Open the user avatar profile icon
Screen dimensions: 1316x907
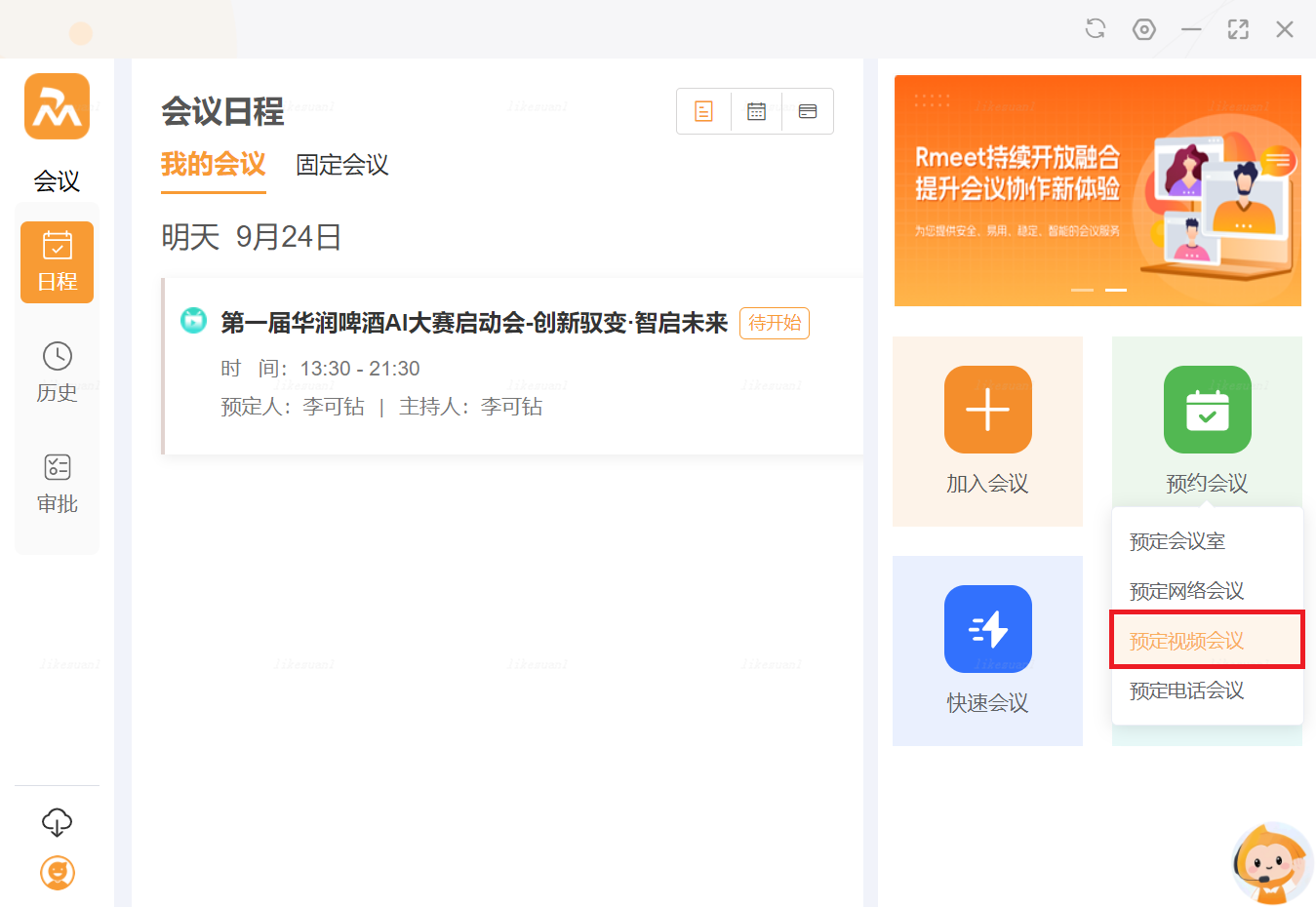57,873
